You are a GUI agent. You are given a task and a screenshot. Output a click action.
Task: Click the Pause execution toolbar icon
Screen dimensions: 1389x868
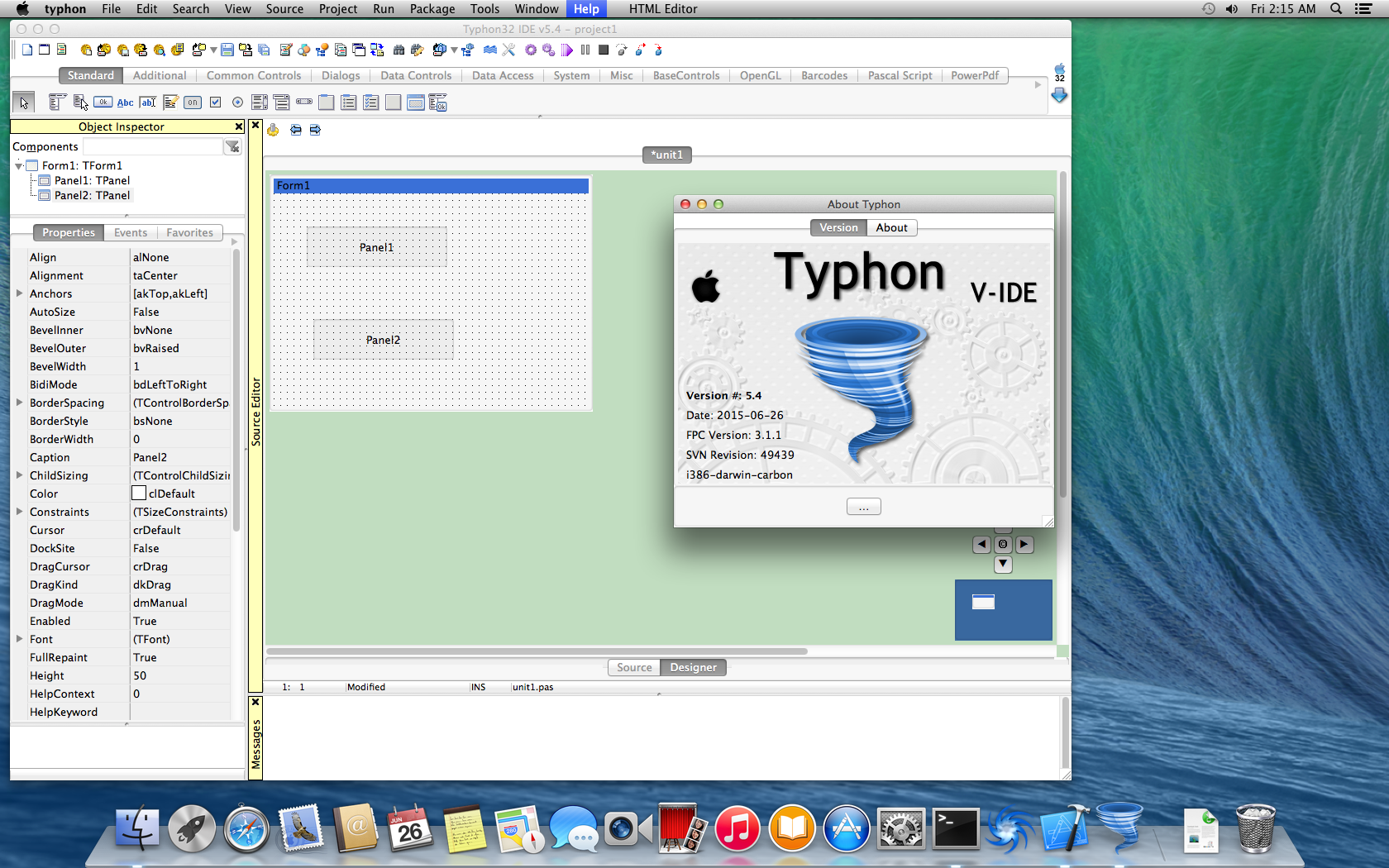(585, 50)
